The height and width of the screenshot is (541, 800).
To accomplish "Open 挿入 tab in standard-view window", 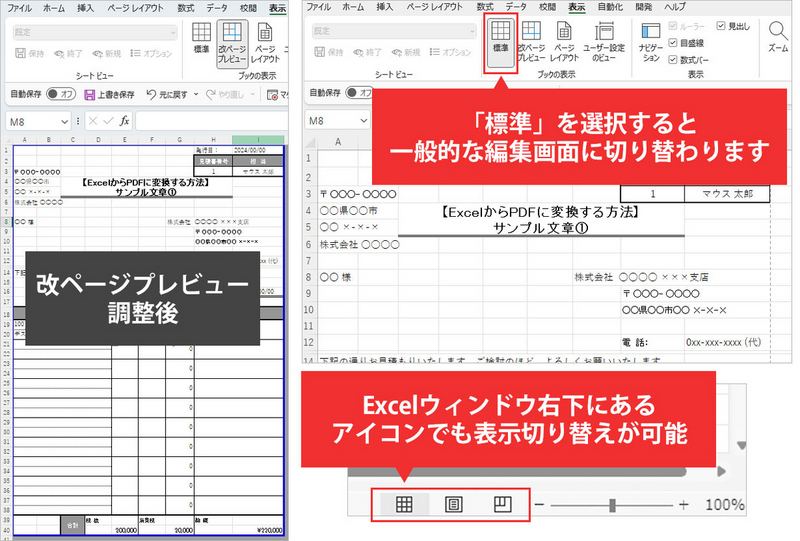I will click(x=385, y=7).
